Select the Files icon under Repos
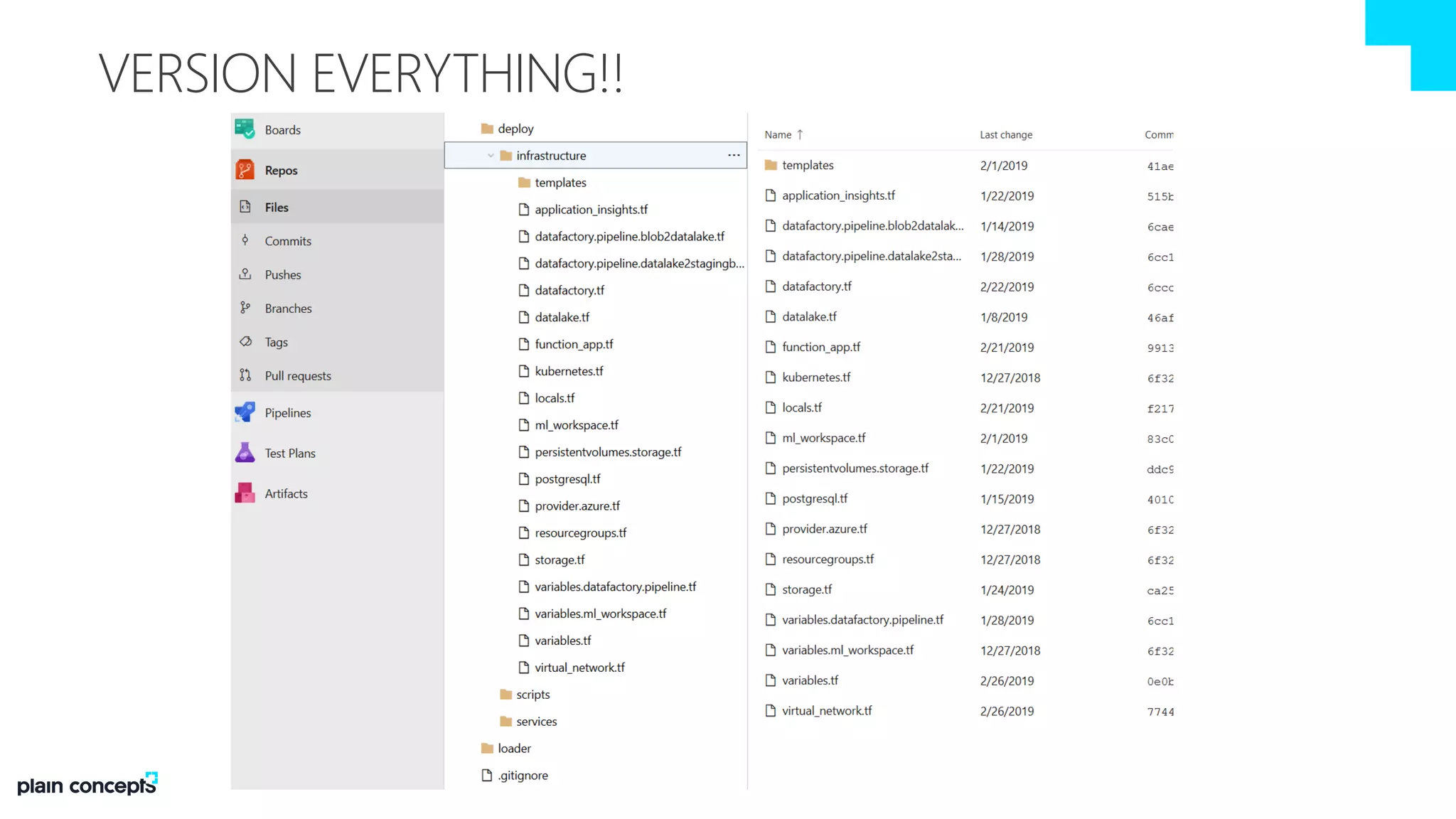This screenshot has height=819, width=1456. click(x=245, y=207)
